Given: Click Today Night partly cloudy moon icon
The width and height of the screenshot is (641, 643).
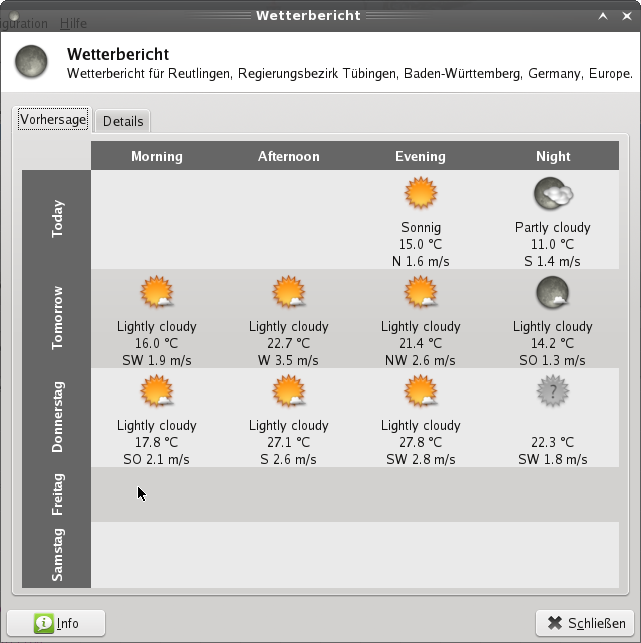Looking at the screenshot, I should 552,193.
